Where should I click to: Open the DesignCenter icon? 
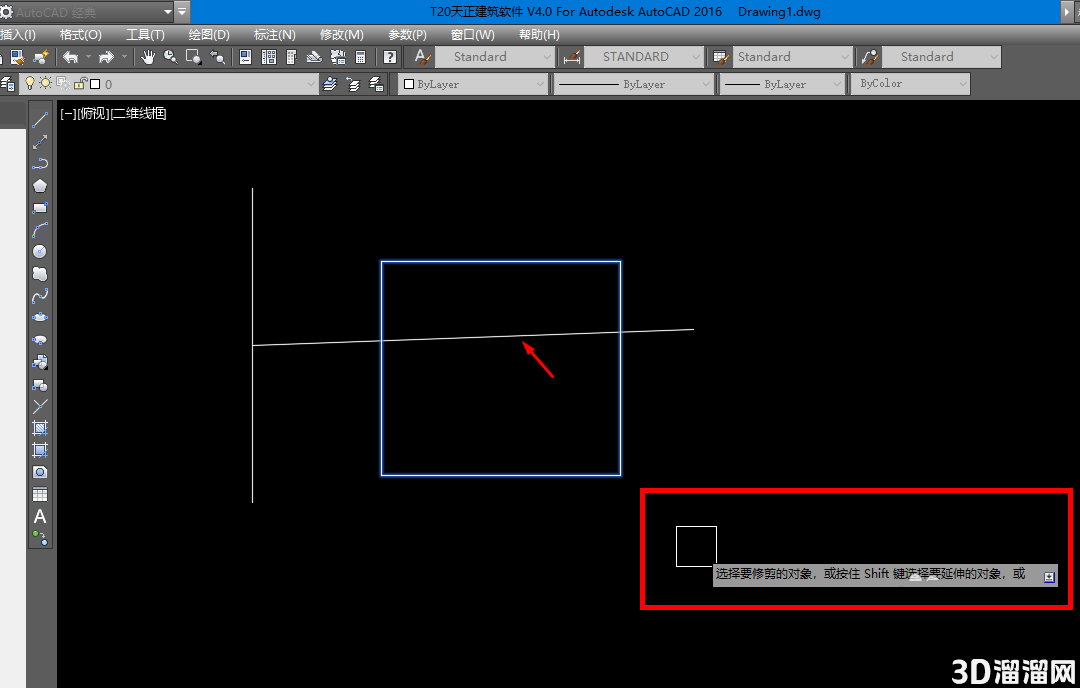[x=269, y=57]
